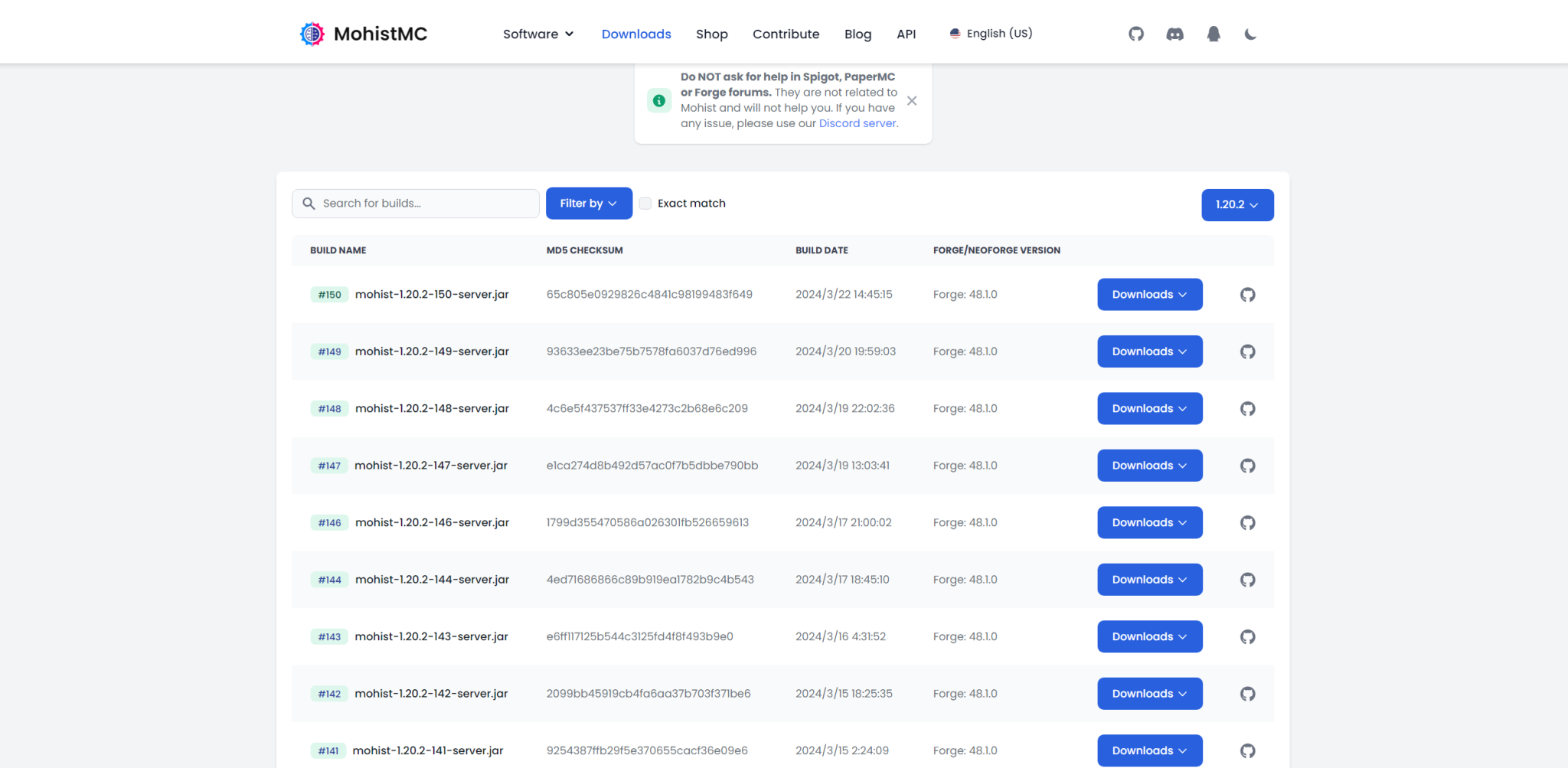Click the green info icon in the notice
The width and height of the screenshot is (1568, 768).
pos(658,100)
